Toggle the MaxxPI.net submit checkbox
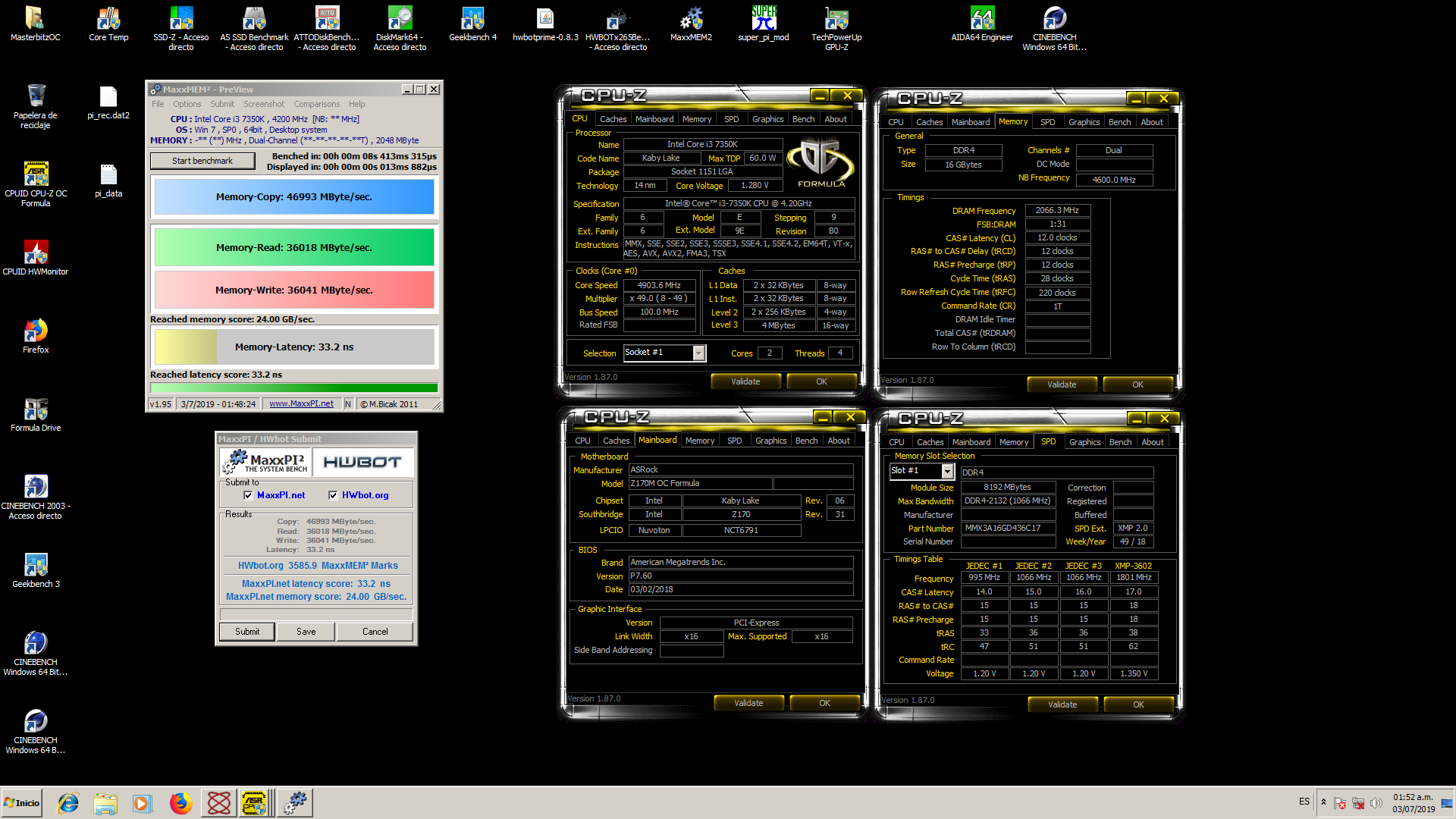Screen dimensions: 1456x819 pyautogui.click(x=248, y=495)
